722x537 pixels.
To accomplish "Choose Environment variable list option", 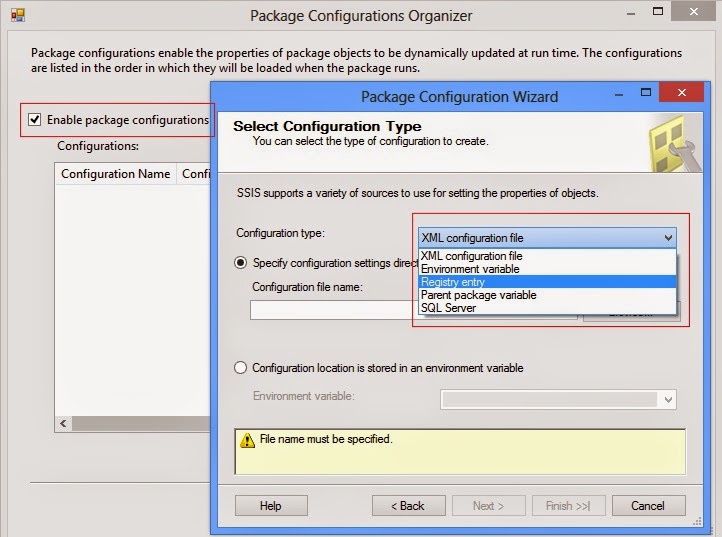I will pyautogui.click(x=547, y=269).
